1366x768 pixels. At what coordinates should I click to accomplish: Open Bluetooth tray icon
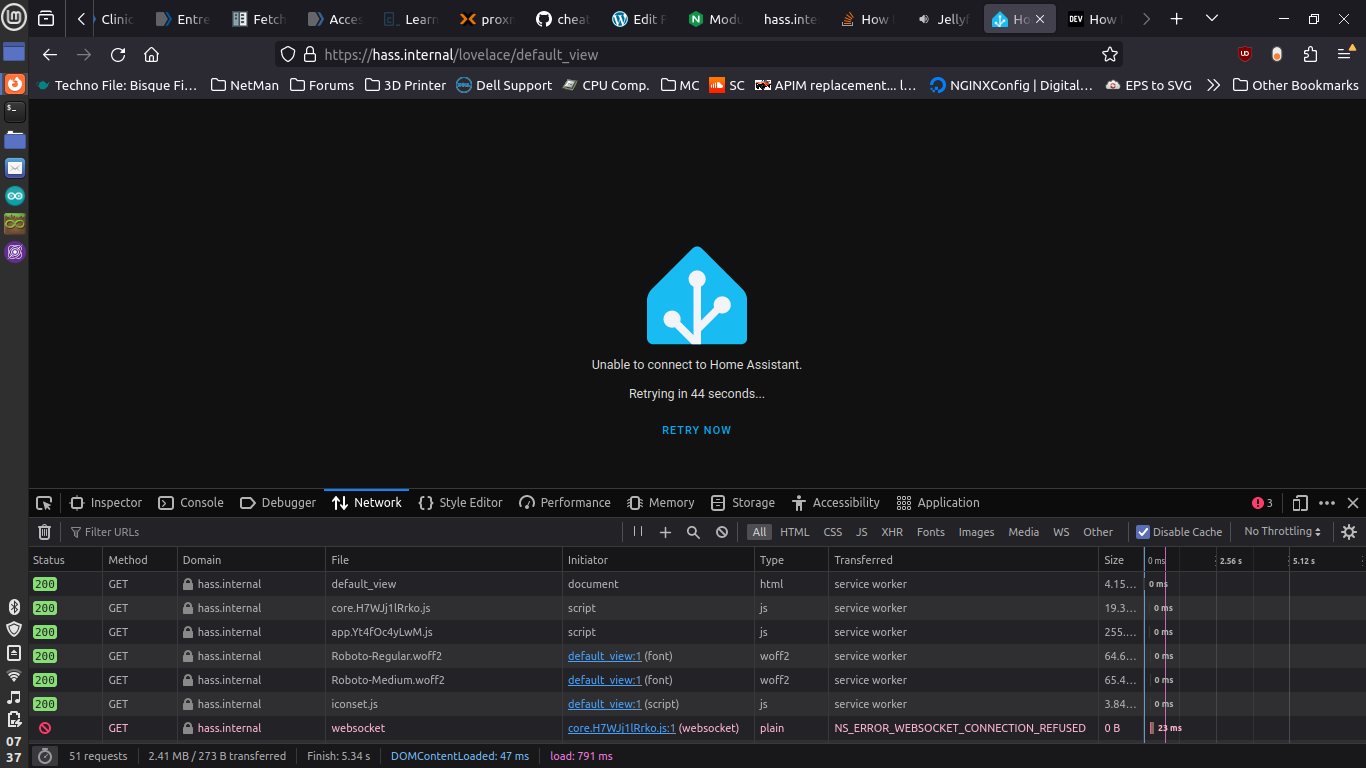tap(14, 606)
